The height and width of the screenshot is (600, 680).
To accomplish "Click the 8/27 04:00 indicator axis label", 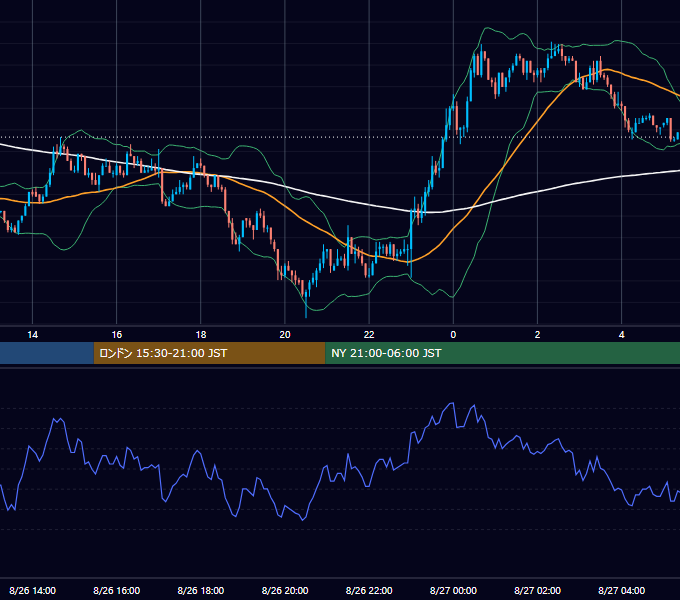I will [621, 591].
